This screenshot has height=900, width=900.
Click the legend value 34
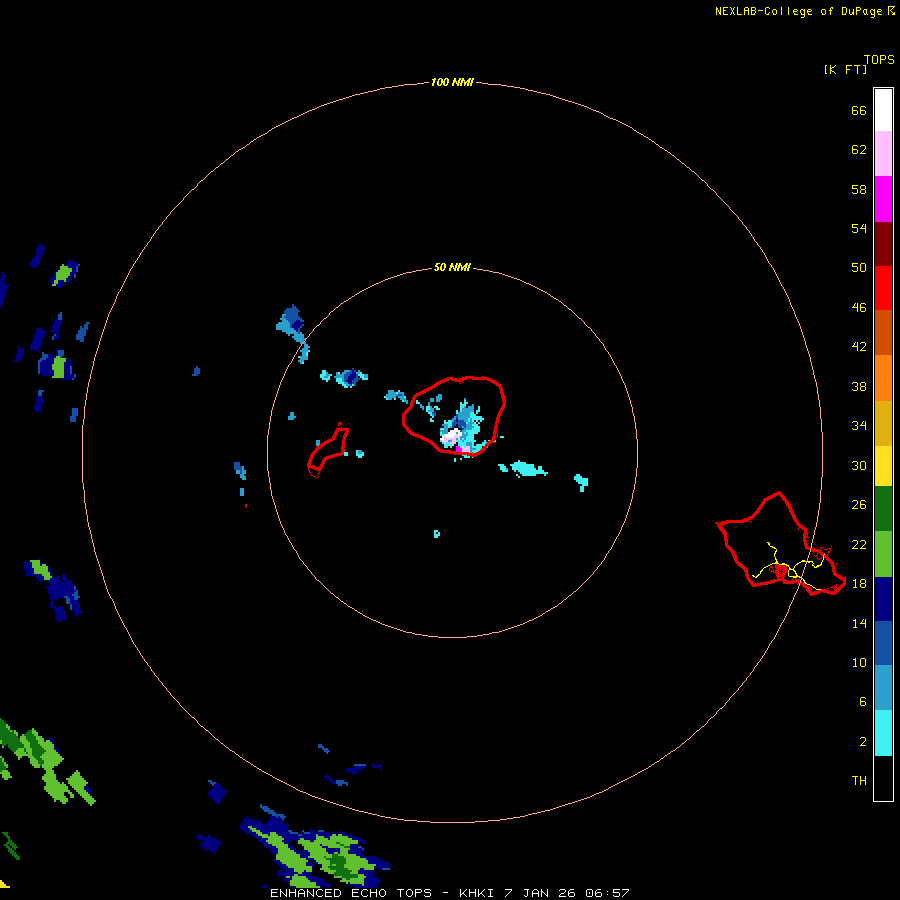pos(859,425)
